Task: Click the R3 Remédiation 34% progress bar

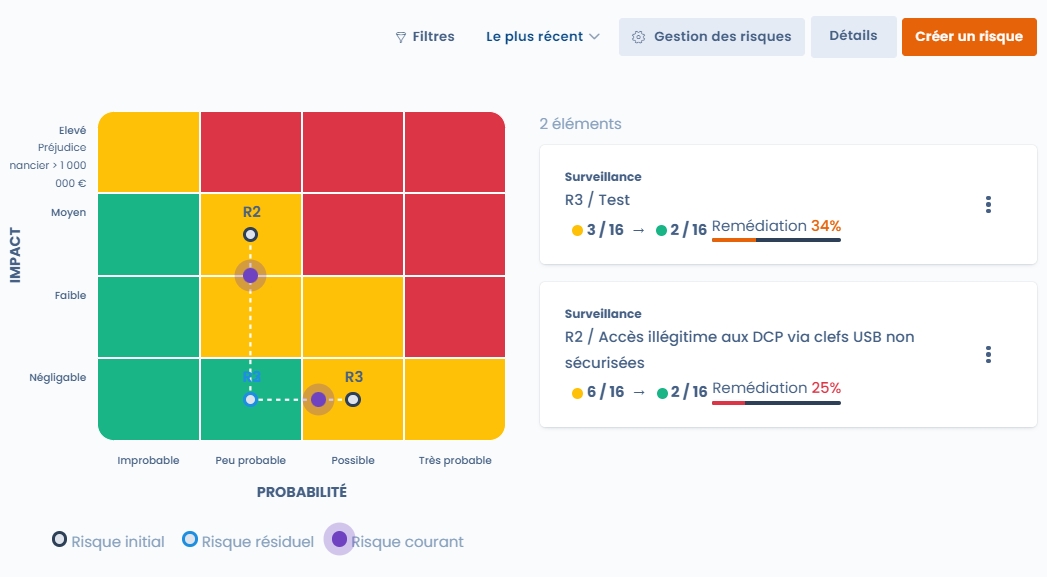Action: pos(776,240)
